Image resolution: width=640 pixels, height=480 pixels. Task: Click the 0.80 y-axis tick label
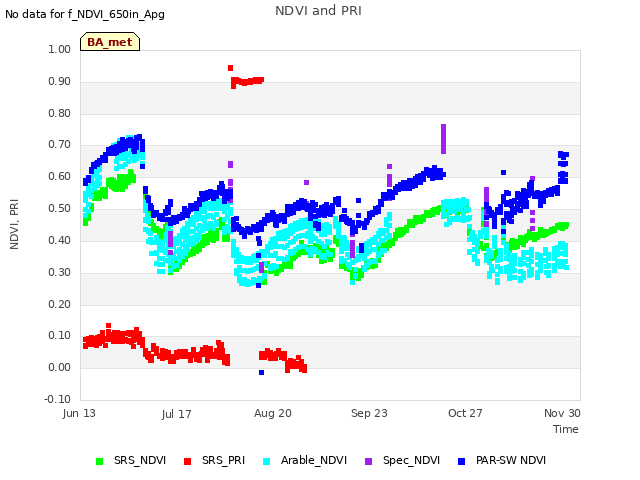[x=60, y=113]
